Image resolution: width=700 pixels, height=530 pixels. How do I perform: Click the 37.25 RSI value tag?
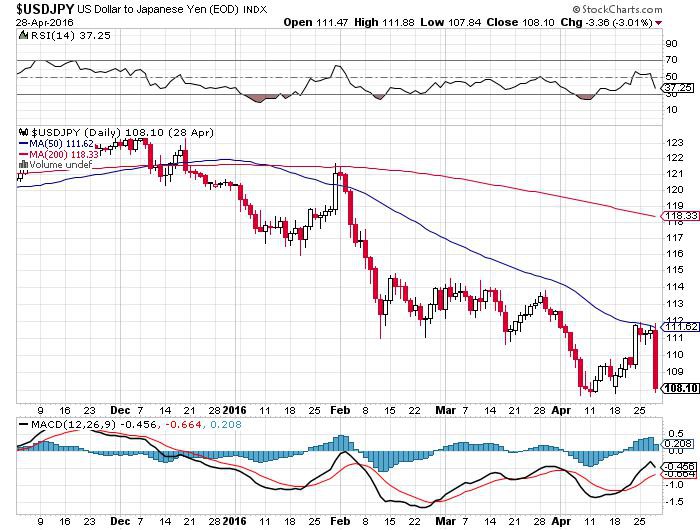[676, 87]
